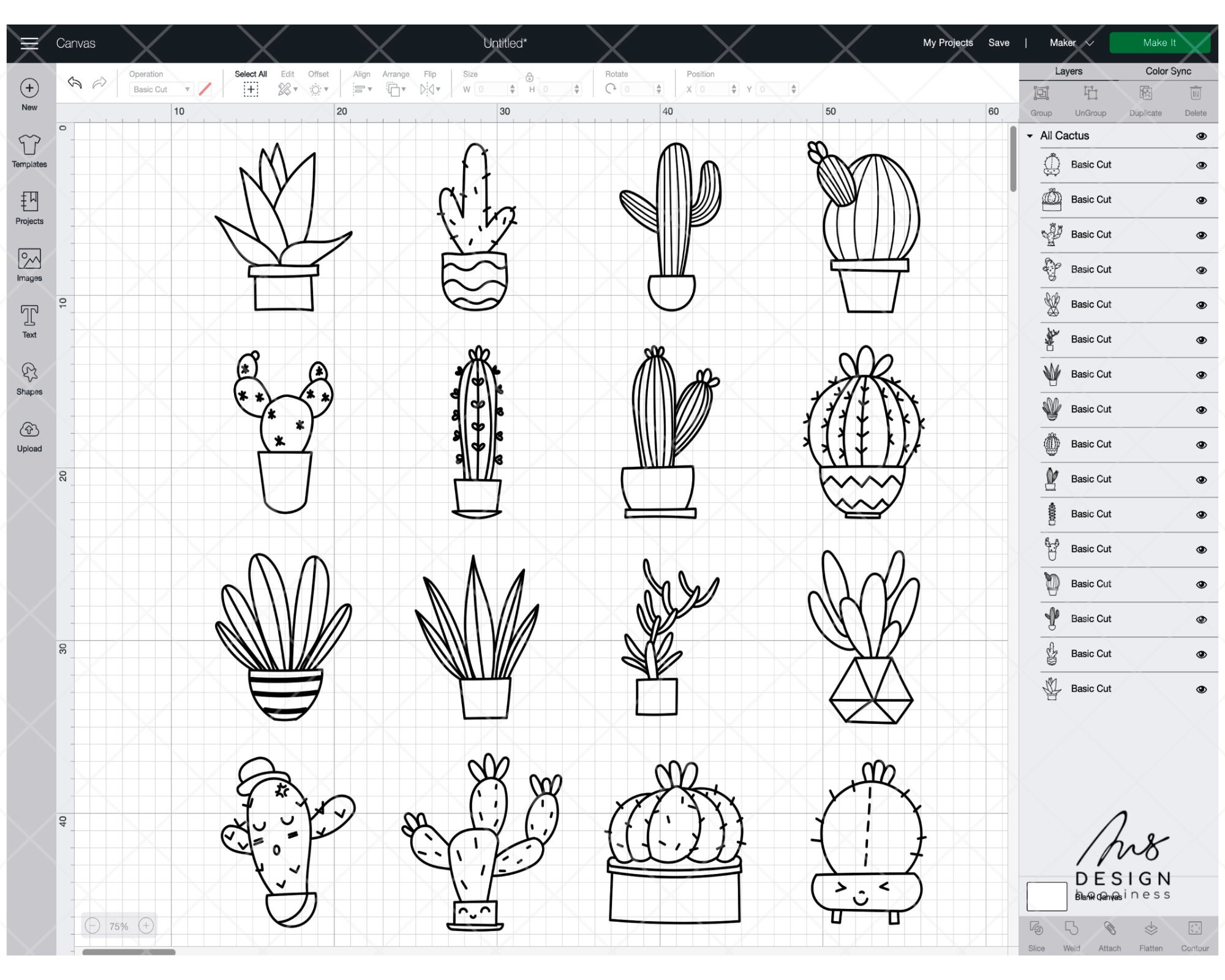Open the Edit dropdown
Image resolution: width=1225 pixels, height=980 pixels.
(287, 89)
